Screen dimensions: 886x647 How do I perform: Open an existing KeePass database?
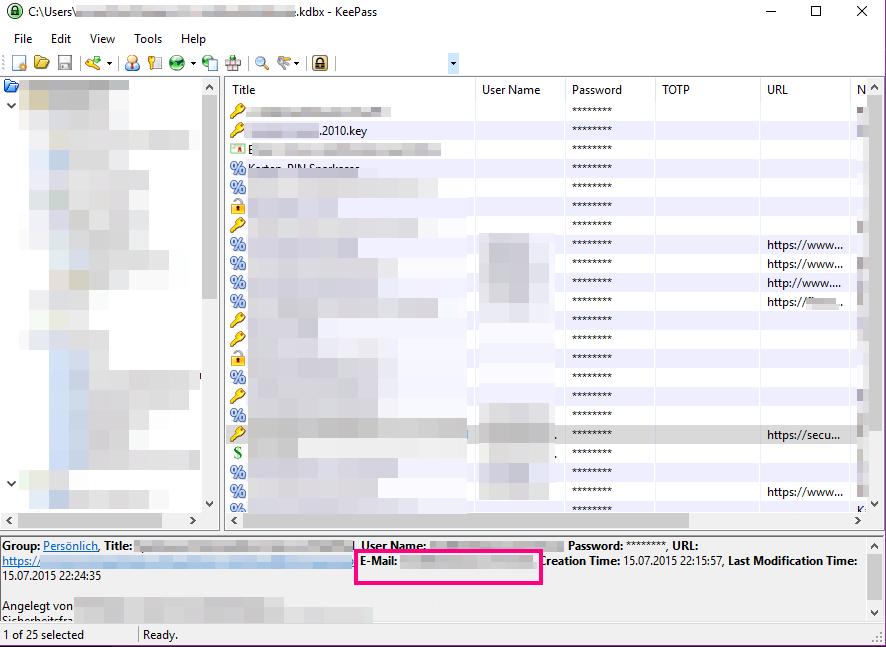tap(41, 62)
